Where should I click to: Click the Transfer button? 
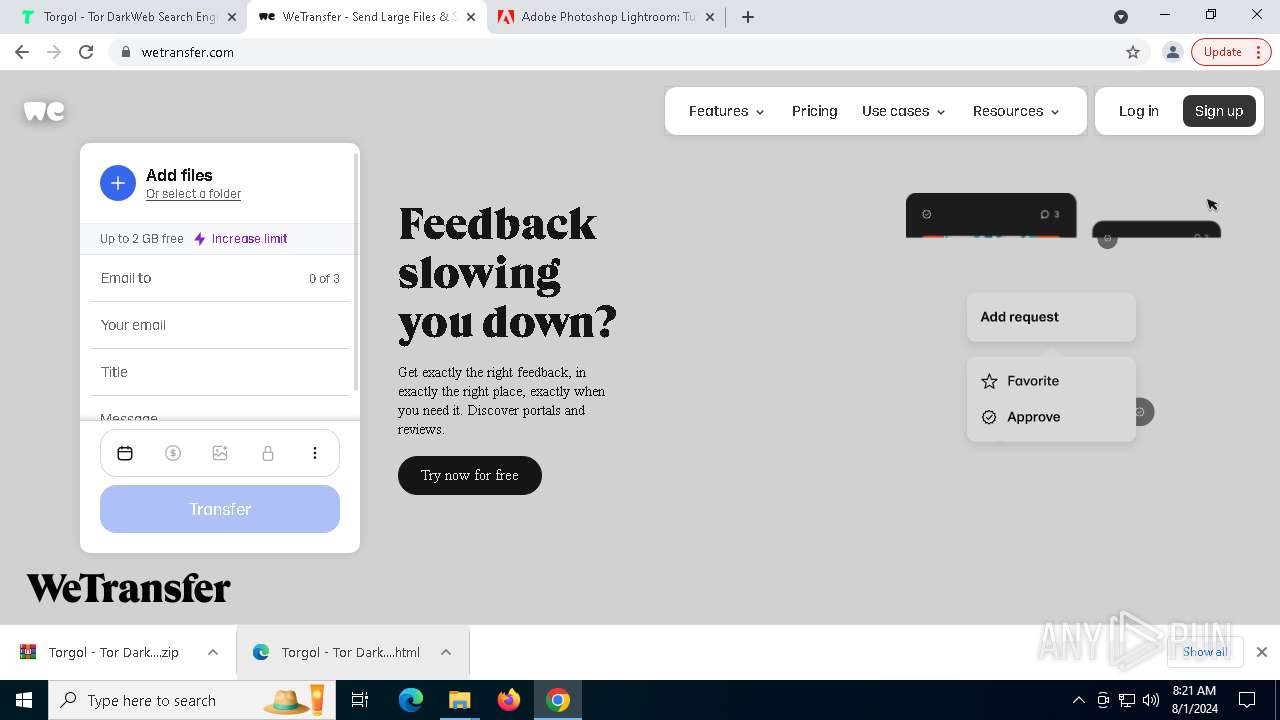coord(220,509)
